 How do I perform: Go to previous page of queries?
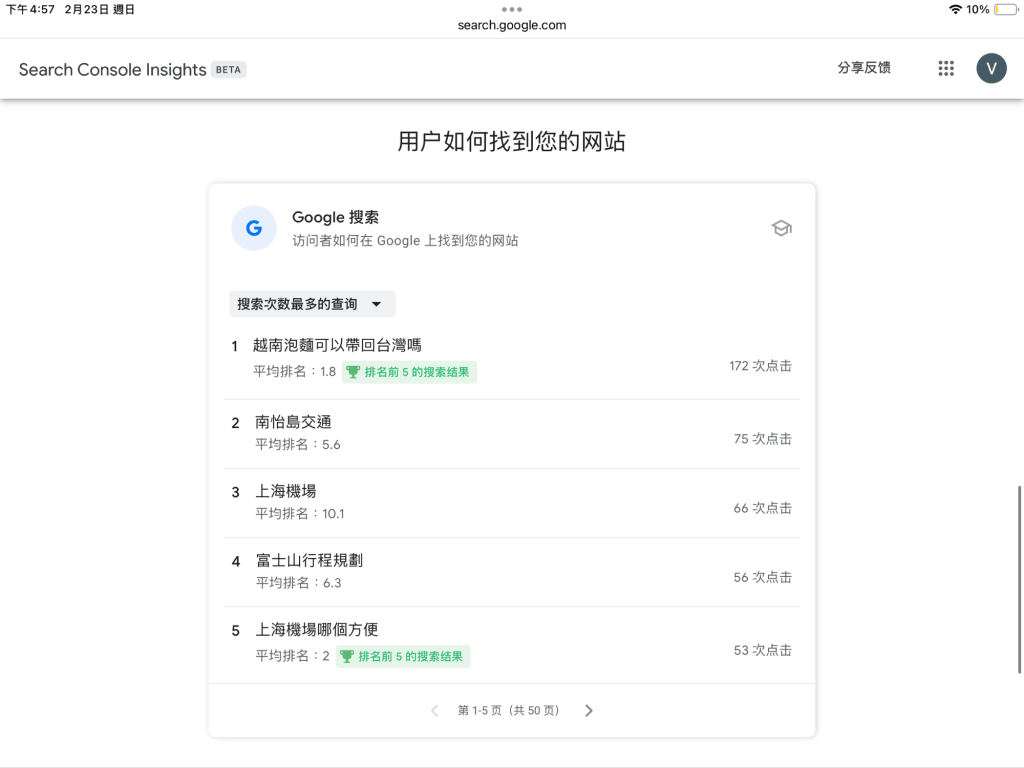coord(434,711)
